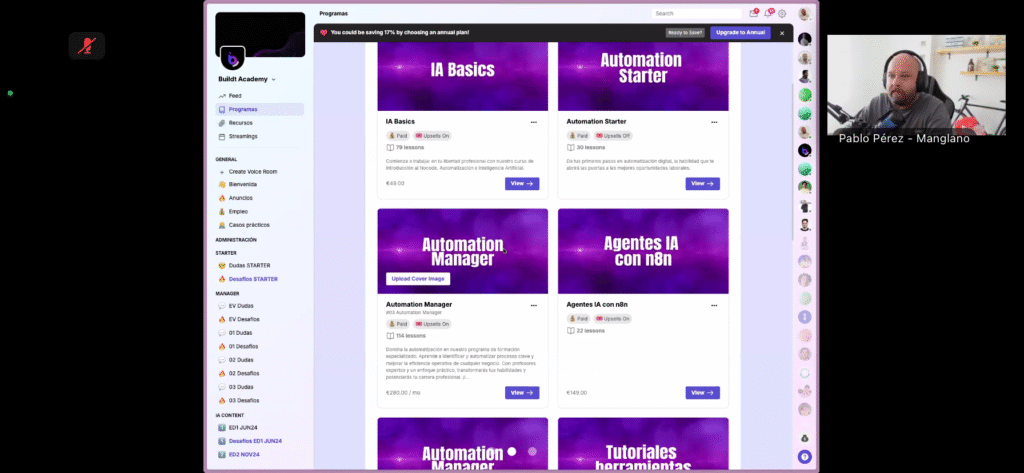Click the 114 lessons book icon
This screenshot has height=473, width=1024.
click(x=390, y=336)
